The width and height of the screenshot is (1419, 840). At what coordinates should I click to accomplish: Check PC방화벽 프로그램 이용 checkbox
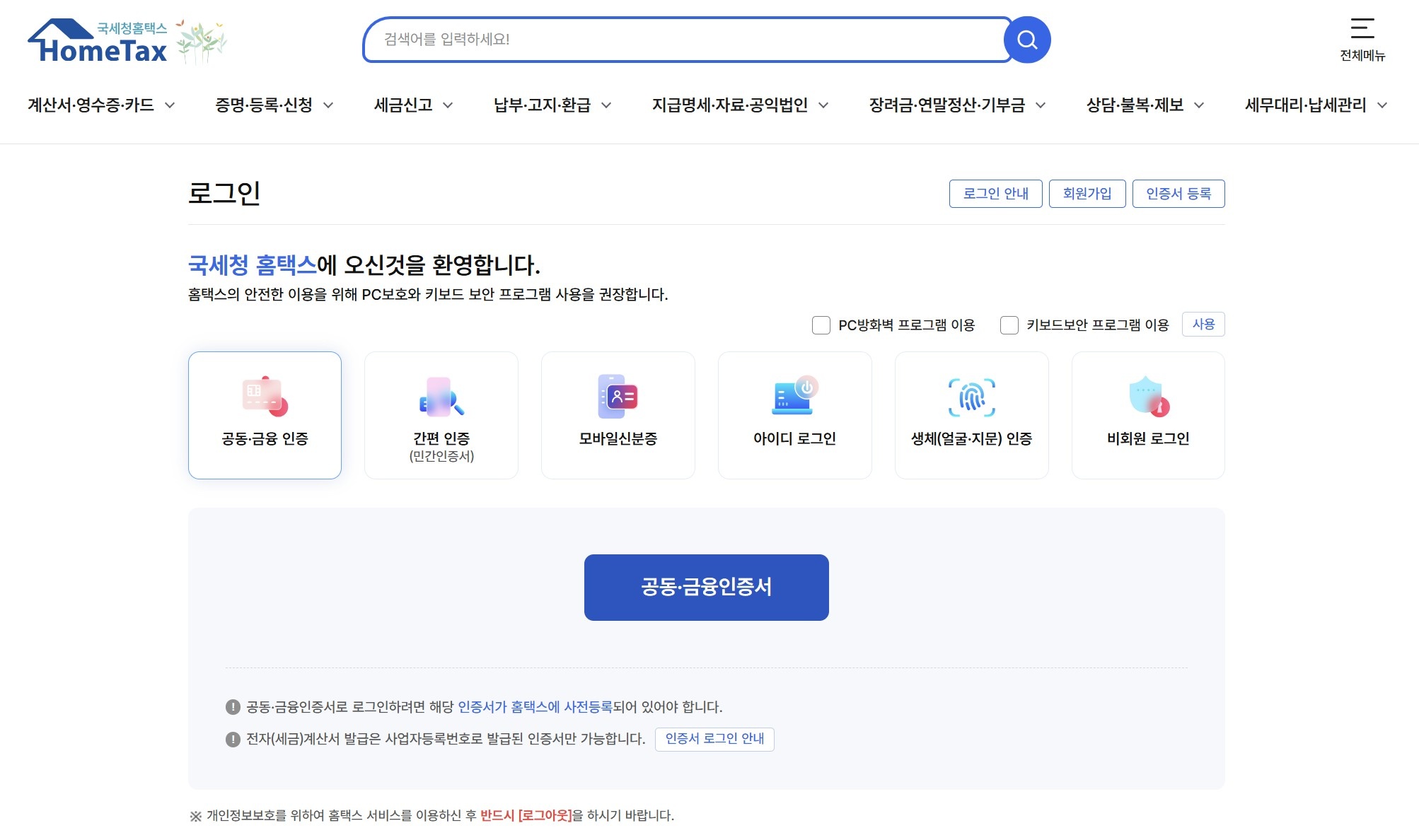coord(821,325)
